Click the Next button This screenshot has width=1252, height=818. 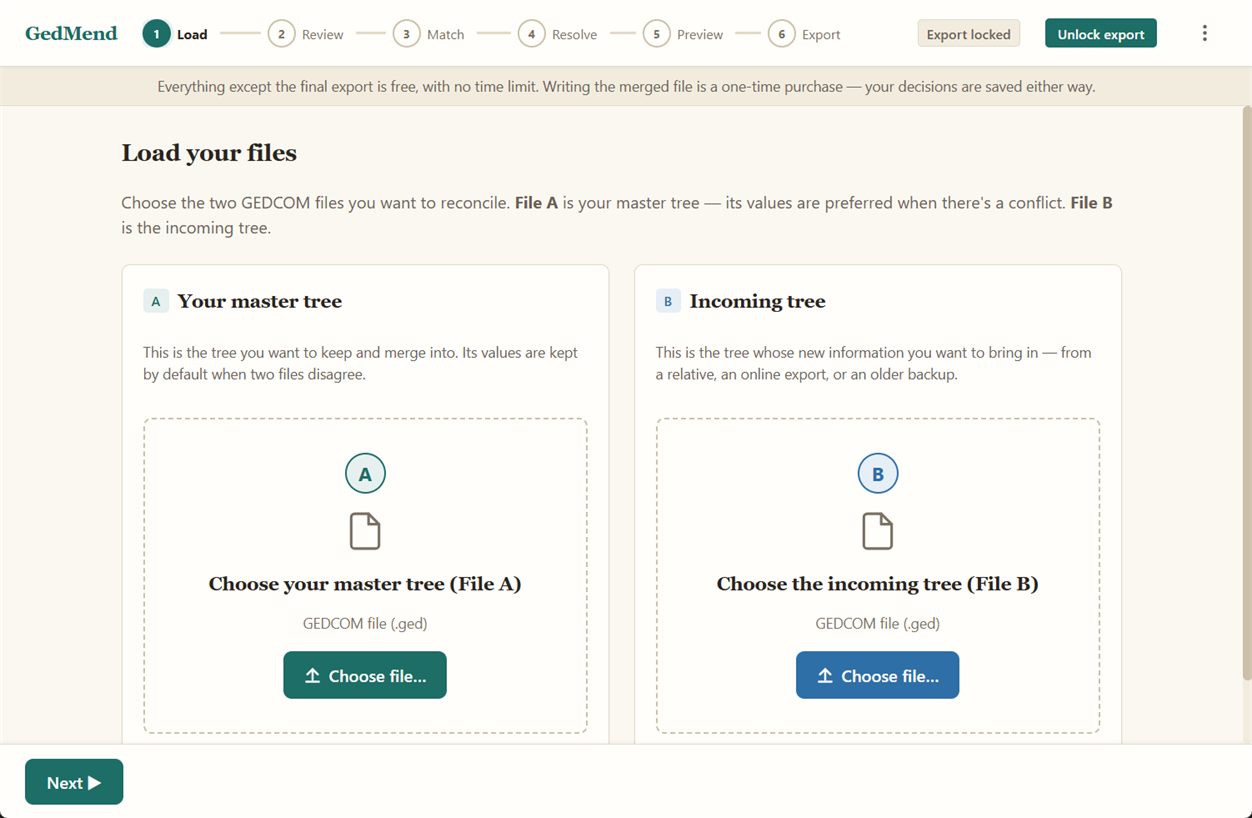pyautogui.click(x=74, y=782)
